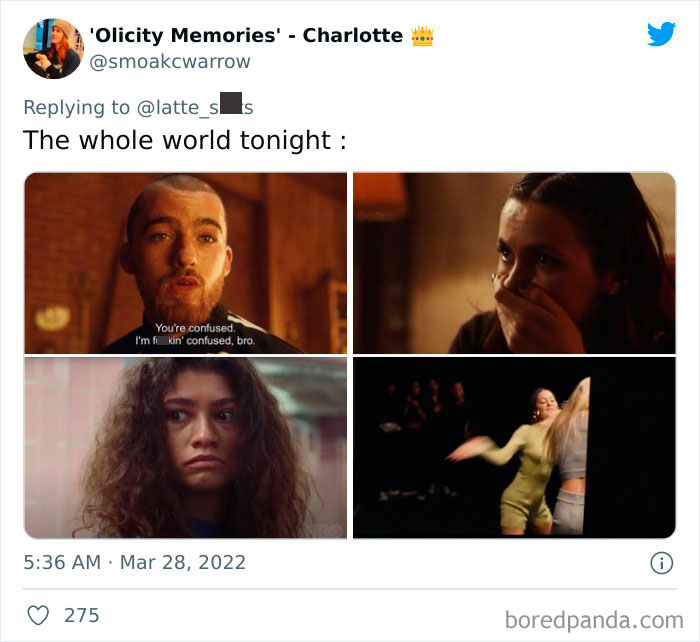Image resolution: width=700 pixels, height=642 pixels.
Task: Open the tweet info circle icon
Action: tap(661, 563)
